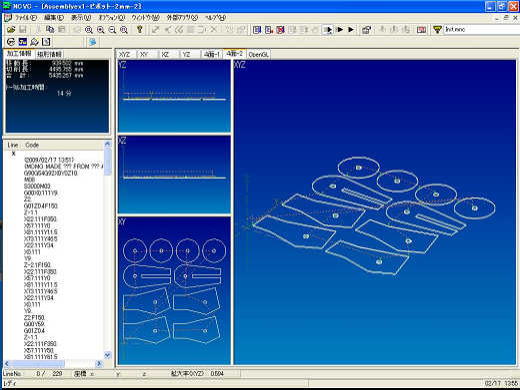This screenshot has height=390, width=520.
Task: Switch to the 4面-1 view tab
Action: (x=212, y=54)
